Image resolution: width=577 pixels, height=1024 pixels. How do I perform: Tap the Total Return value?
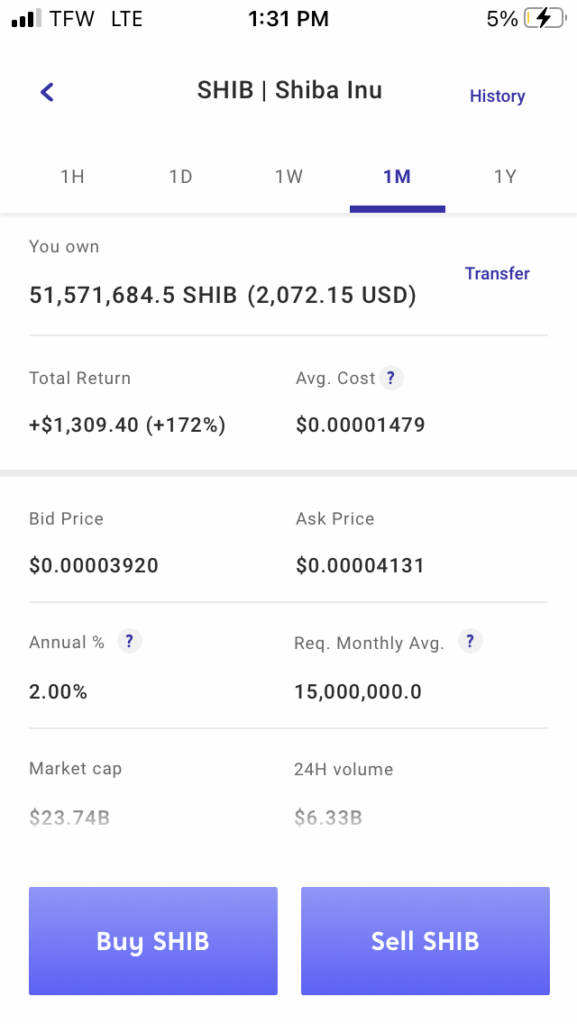[x=127, y=425]
